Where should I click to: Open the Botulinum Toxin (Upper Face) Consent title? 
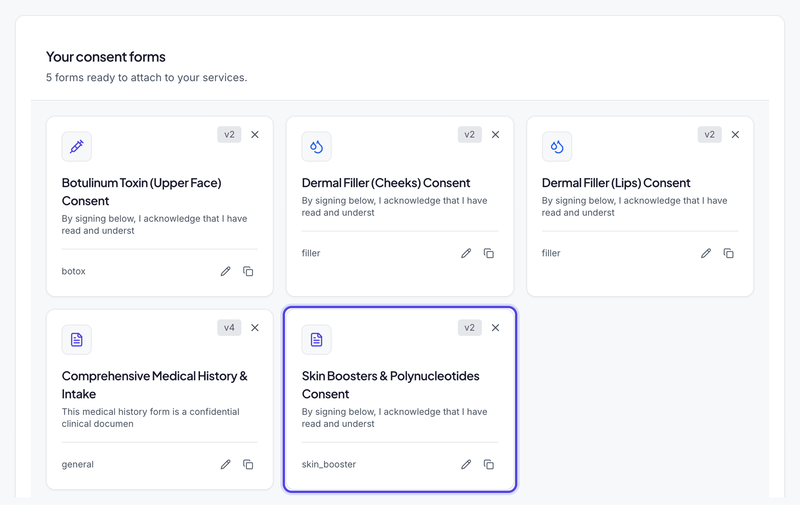pyautogui.click(x=141, y=192)
